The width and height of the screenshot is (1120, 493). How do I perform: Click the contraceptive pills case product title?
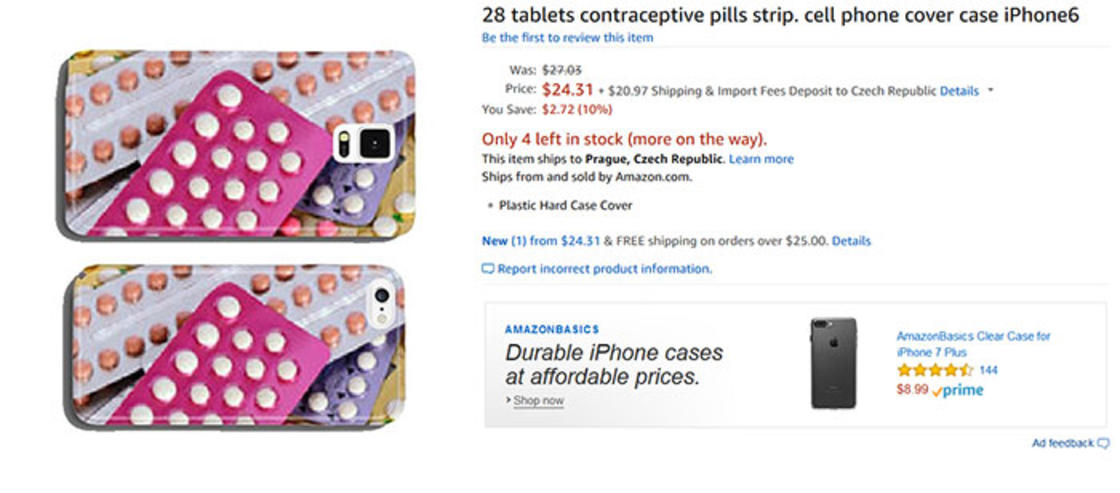(x=780, y=15)
